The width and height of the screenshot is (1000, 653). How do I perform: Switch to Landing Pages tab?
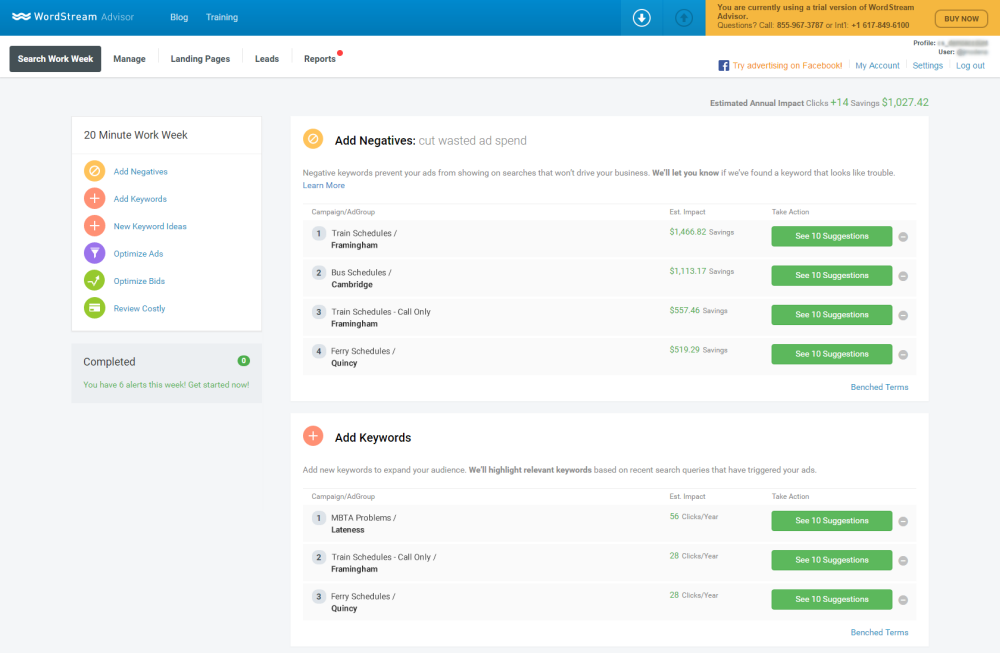coord(200,59)
